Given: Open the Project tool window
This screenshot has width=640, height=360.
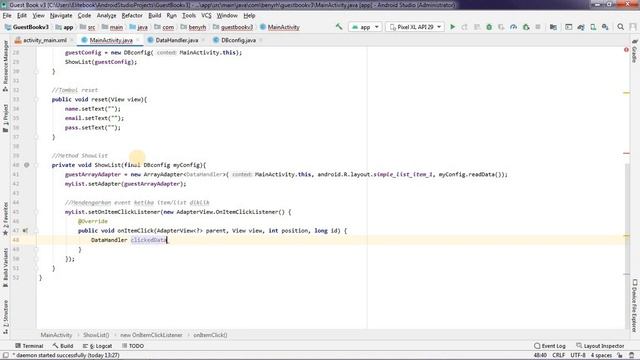Looking at the screenshot, I should 5,118.
